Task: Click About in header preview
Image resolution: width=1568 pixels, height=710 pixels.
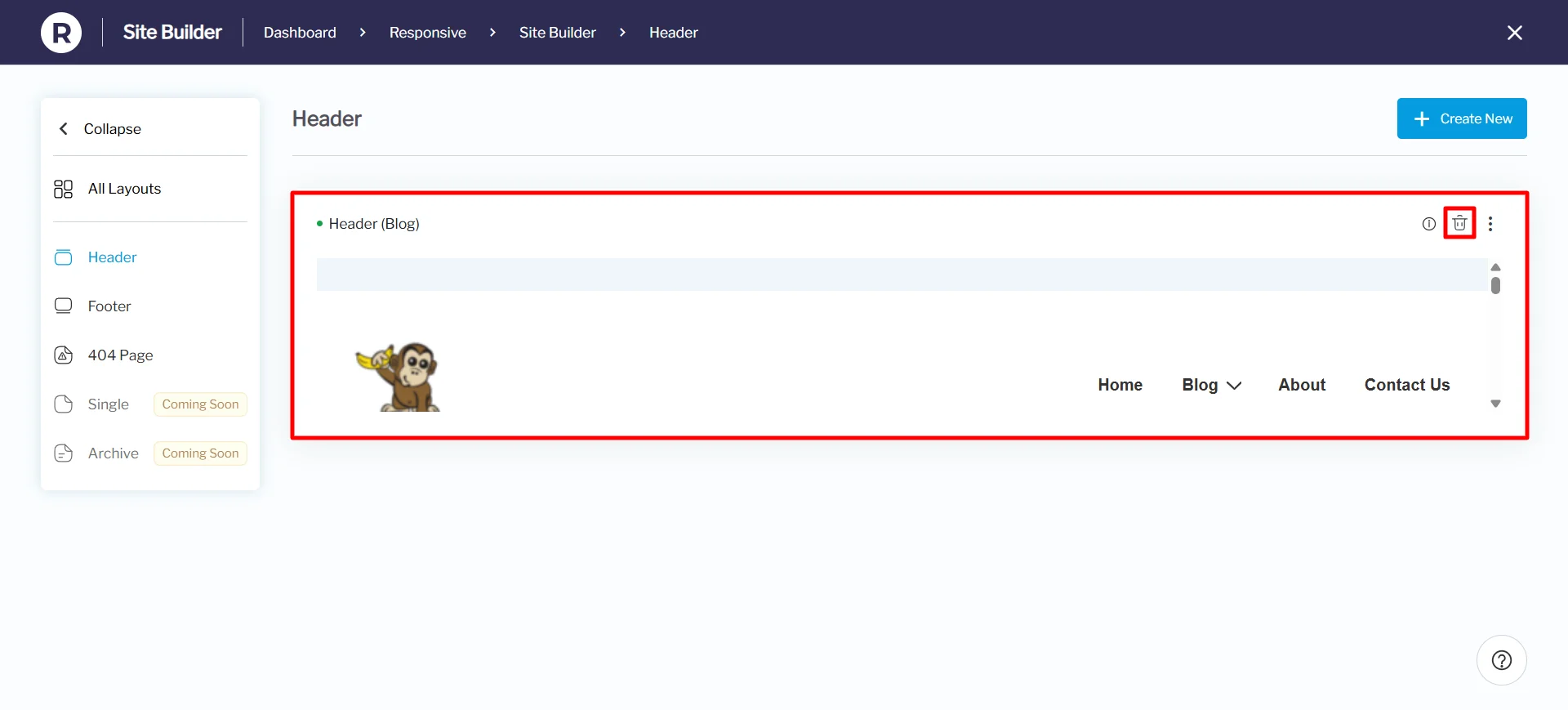Action: pos(1302,385)
